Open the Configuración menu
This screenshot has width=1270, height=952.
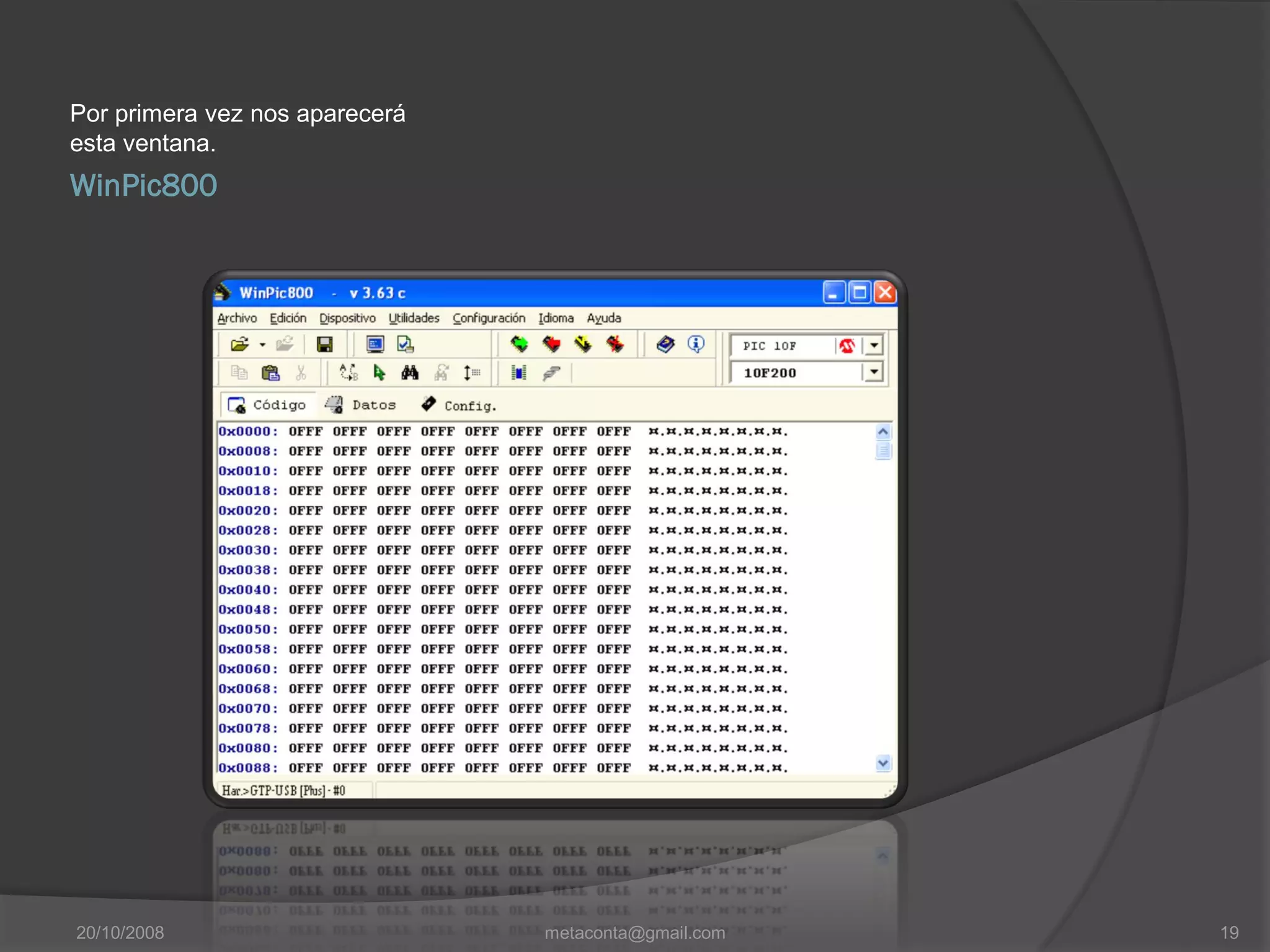(489, 318)
